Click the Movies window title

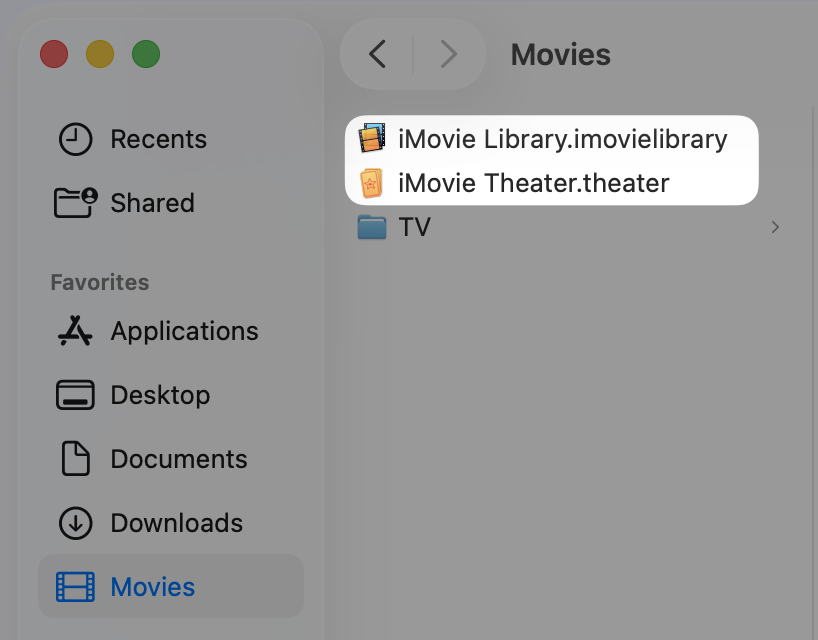(x=560, y=54)
